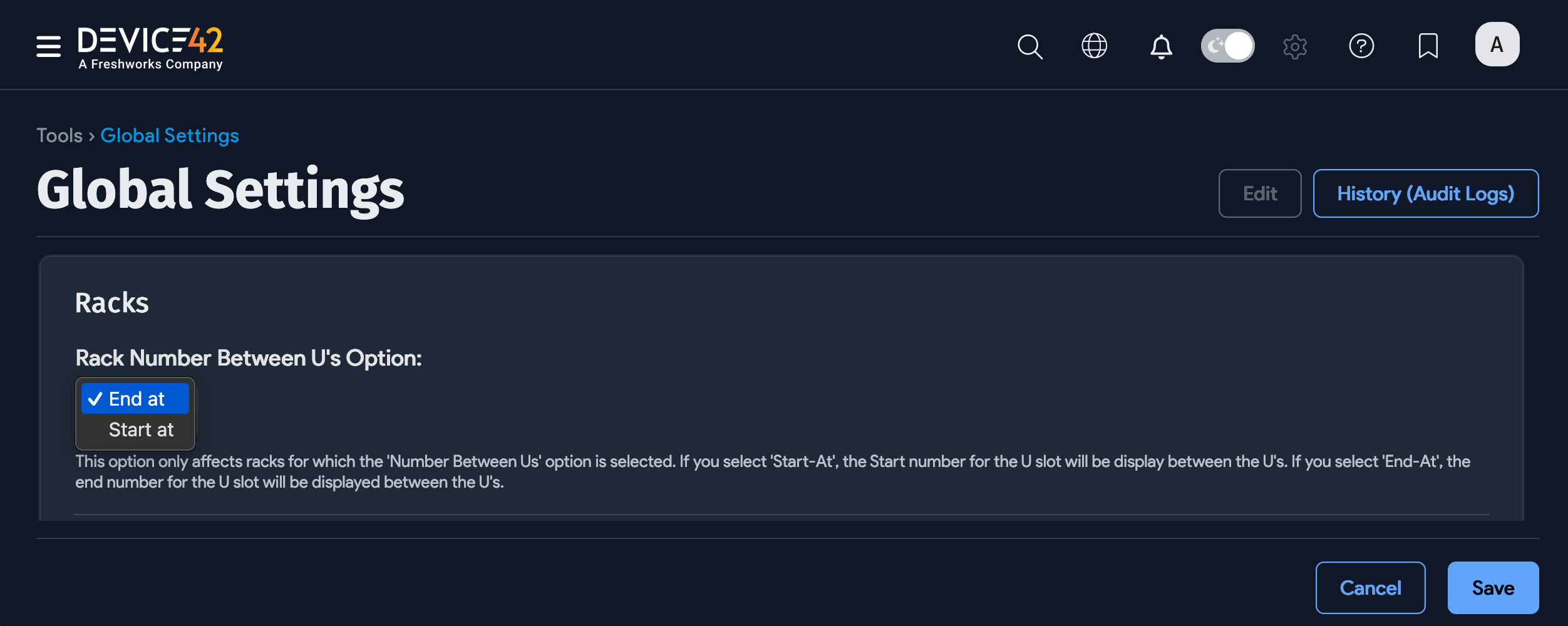
Task: Open the search magnifier icon
Action: click(1029, 46)
